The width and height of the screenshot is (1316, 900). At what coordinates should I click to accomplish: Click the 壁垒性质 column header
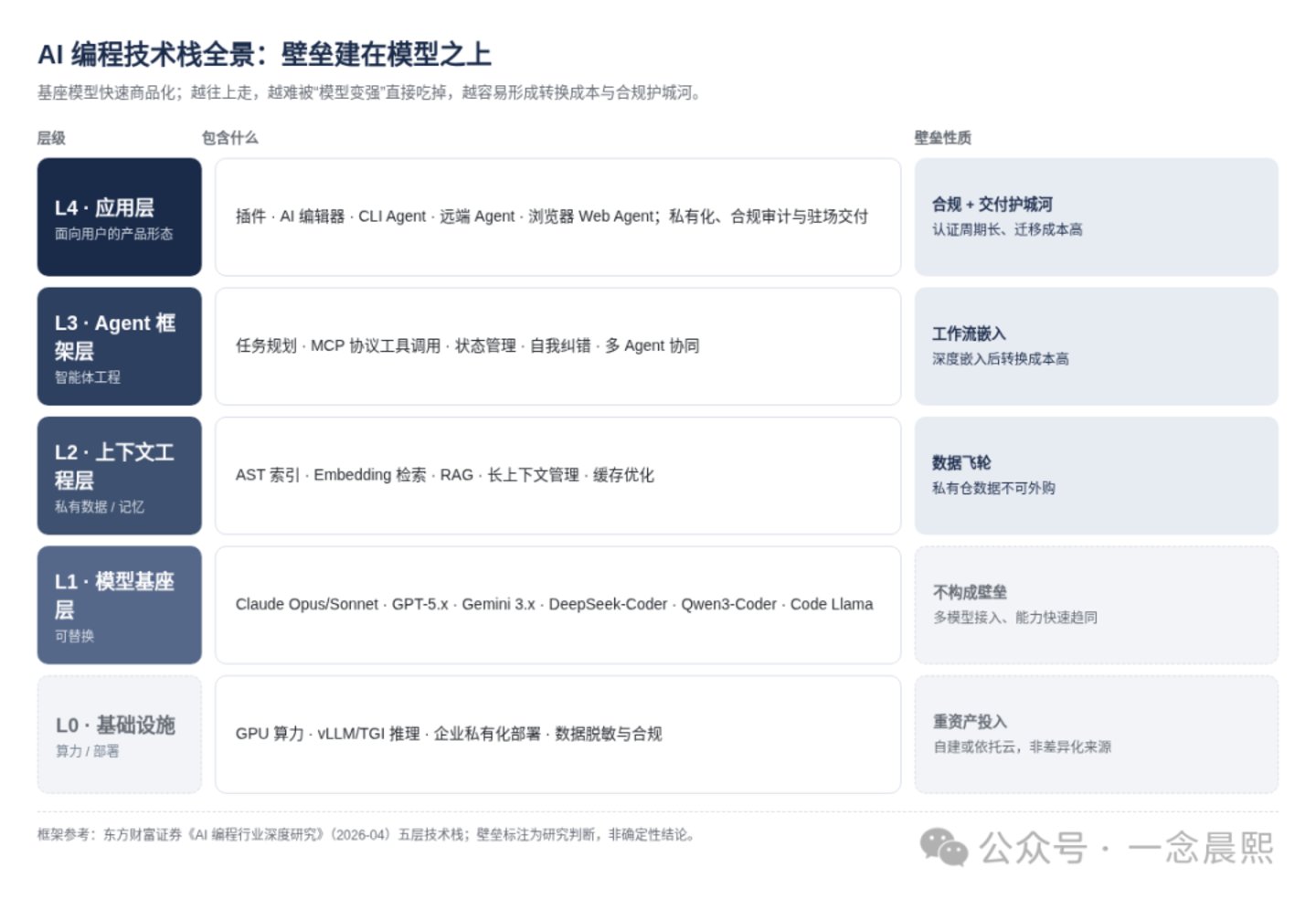(943, 138)
